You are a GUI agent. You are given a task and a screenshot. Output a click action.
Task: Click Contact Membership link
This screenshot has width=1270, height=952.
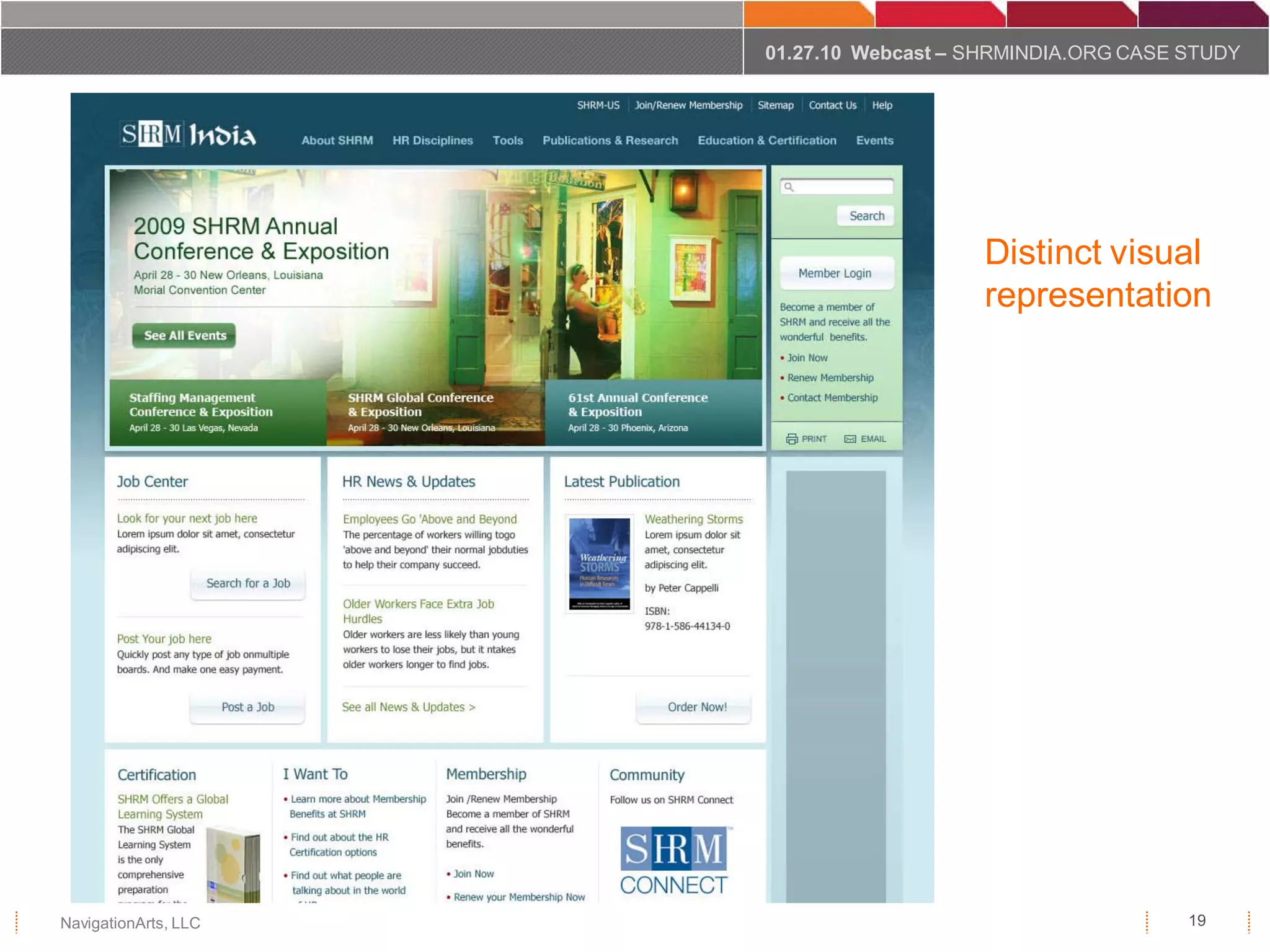[x=832, y=397]
